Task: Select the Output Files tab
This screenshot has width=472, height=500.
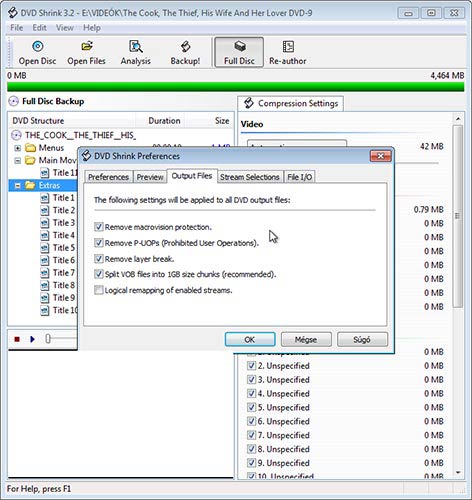Action: coord(192,176)
